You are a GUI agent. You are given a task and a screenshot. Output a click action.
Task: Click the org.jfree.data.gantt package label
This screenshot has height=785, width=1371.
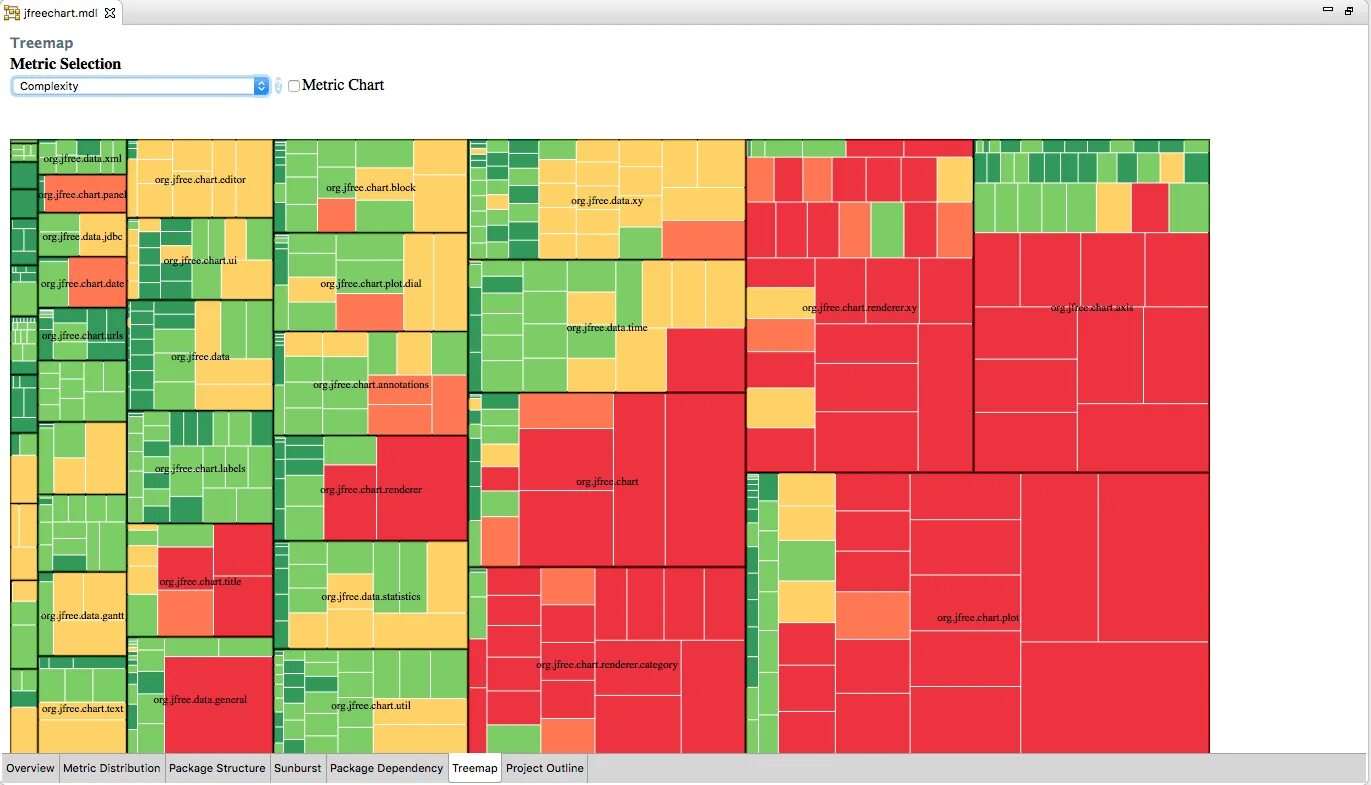click(x=83, y=616)
